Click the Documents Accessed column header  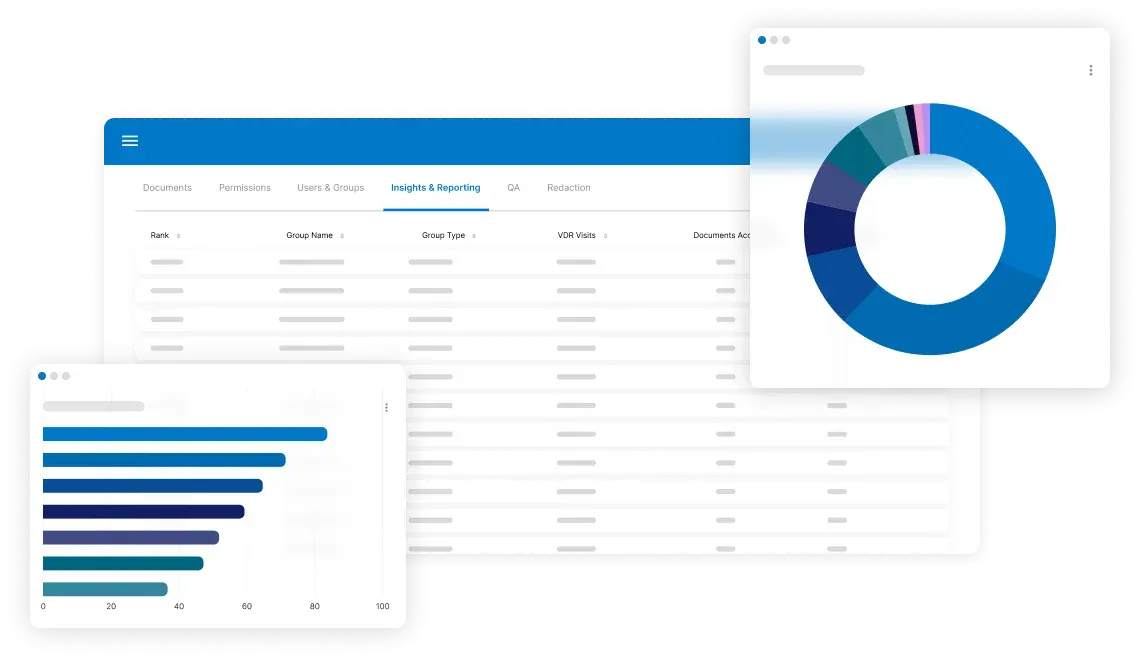tap(721, 236)
